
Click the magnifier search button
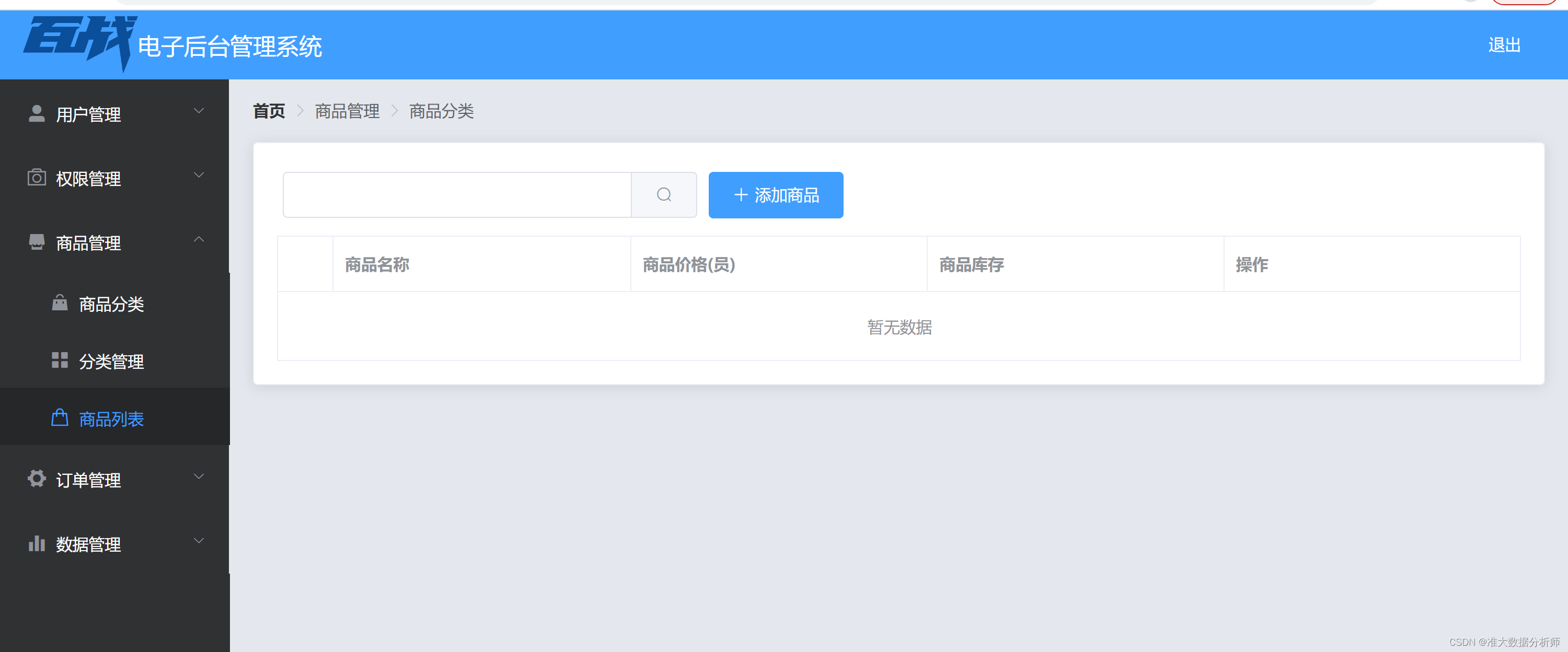tap(663, 195)
